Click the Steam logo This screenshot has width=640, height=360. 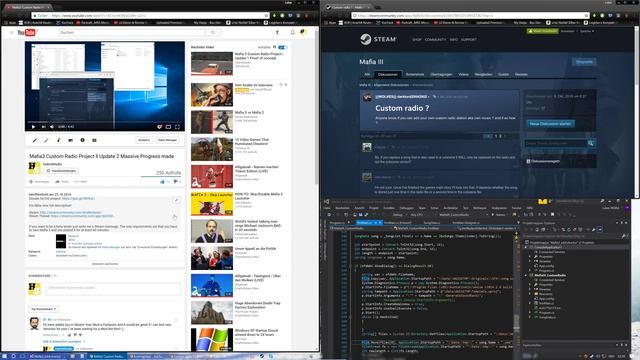(x=378, y=39)
